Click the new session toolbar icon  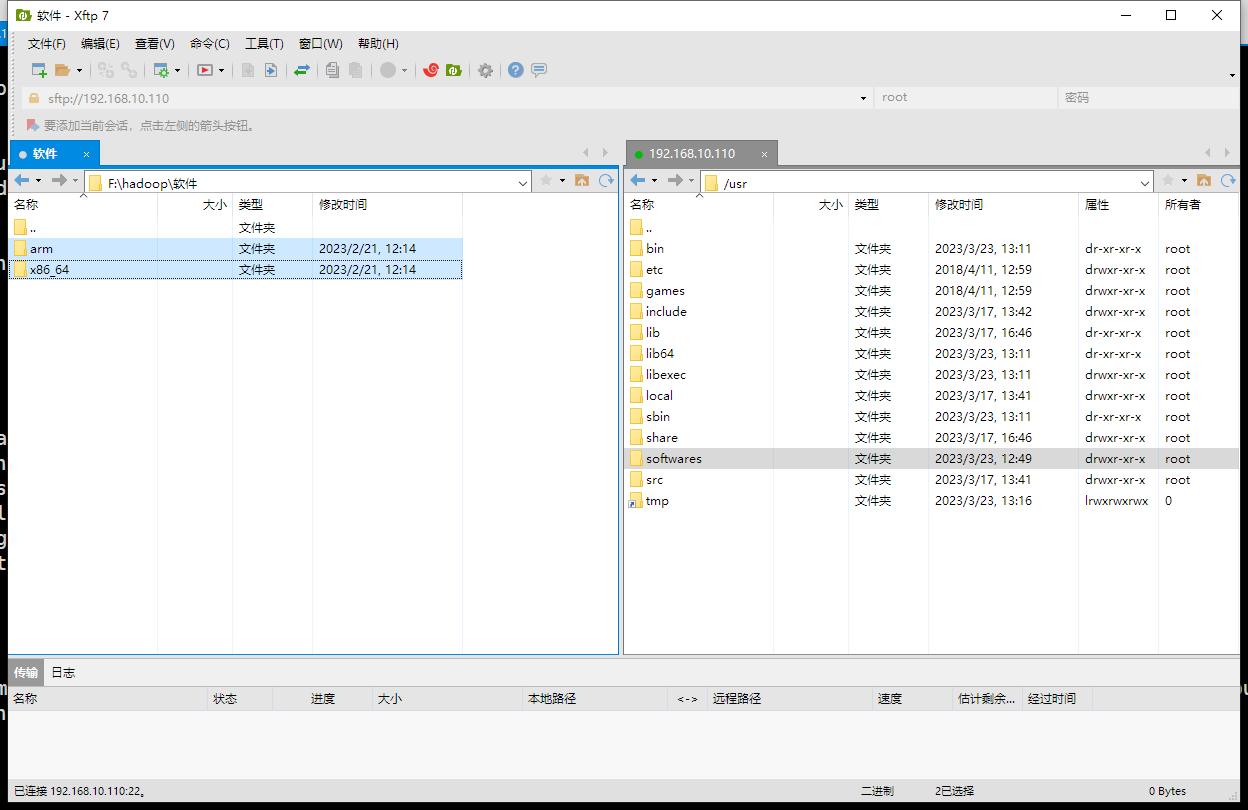click(39, 70)
